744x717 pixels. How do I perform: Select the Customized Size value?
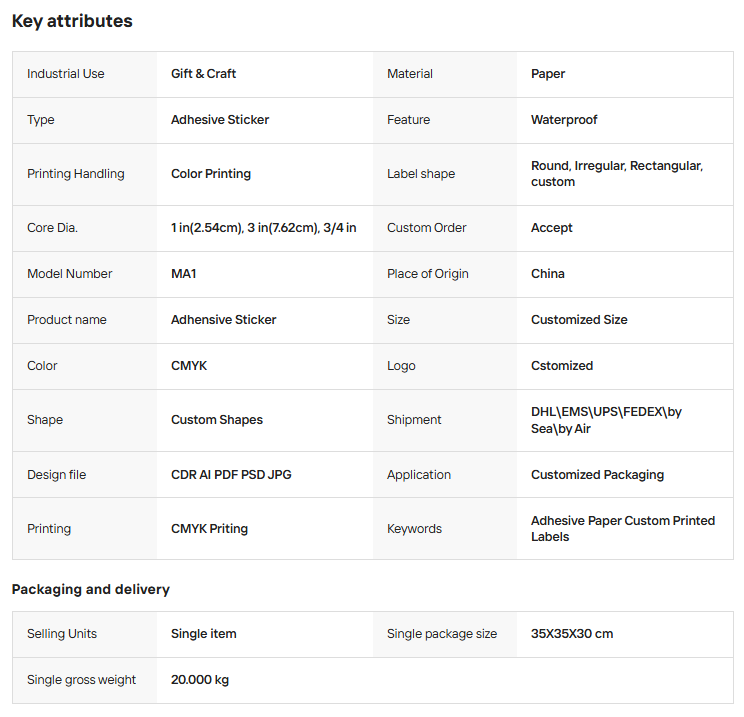(579, 320)
